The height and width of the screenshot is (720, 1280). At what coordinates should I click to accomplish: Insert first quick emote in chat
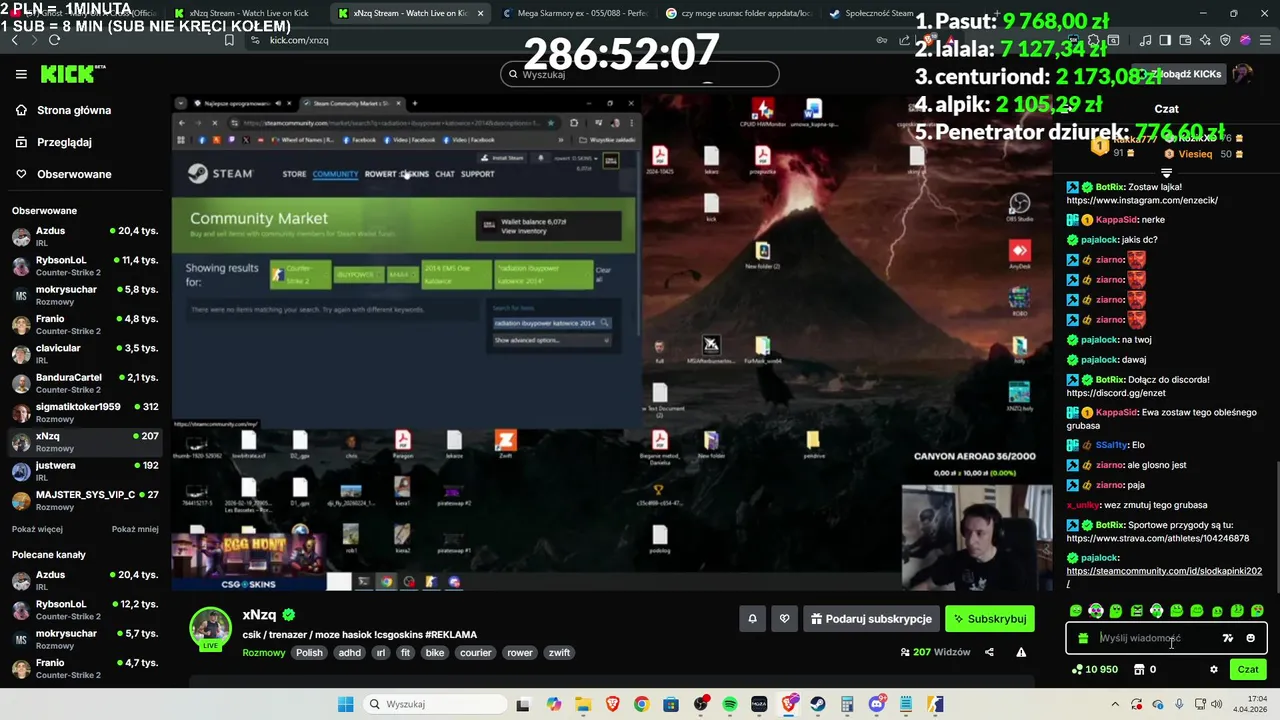click(x=1076, y=611)
